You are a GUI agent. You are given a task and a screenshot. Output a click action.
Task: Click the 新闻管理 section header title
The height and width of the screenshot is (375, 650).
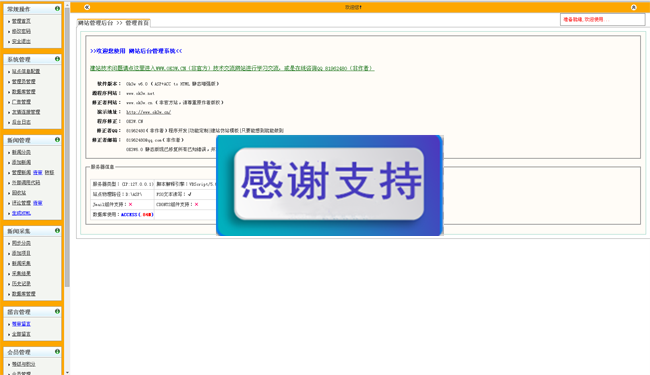pos(19,140)
